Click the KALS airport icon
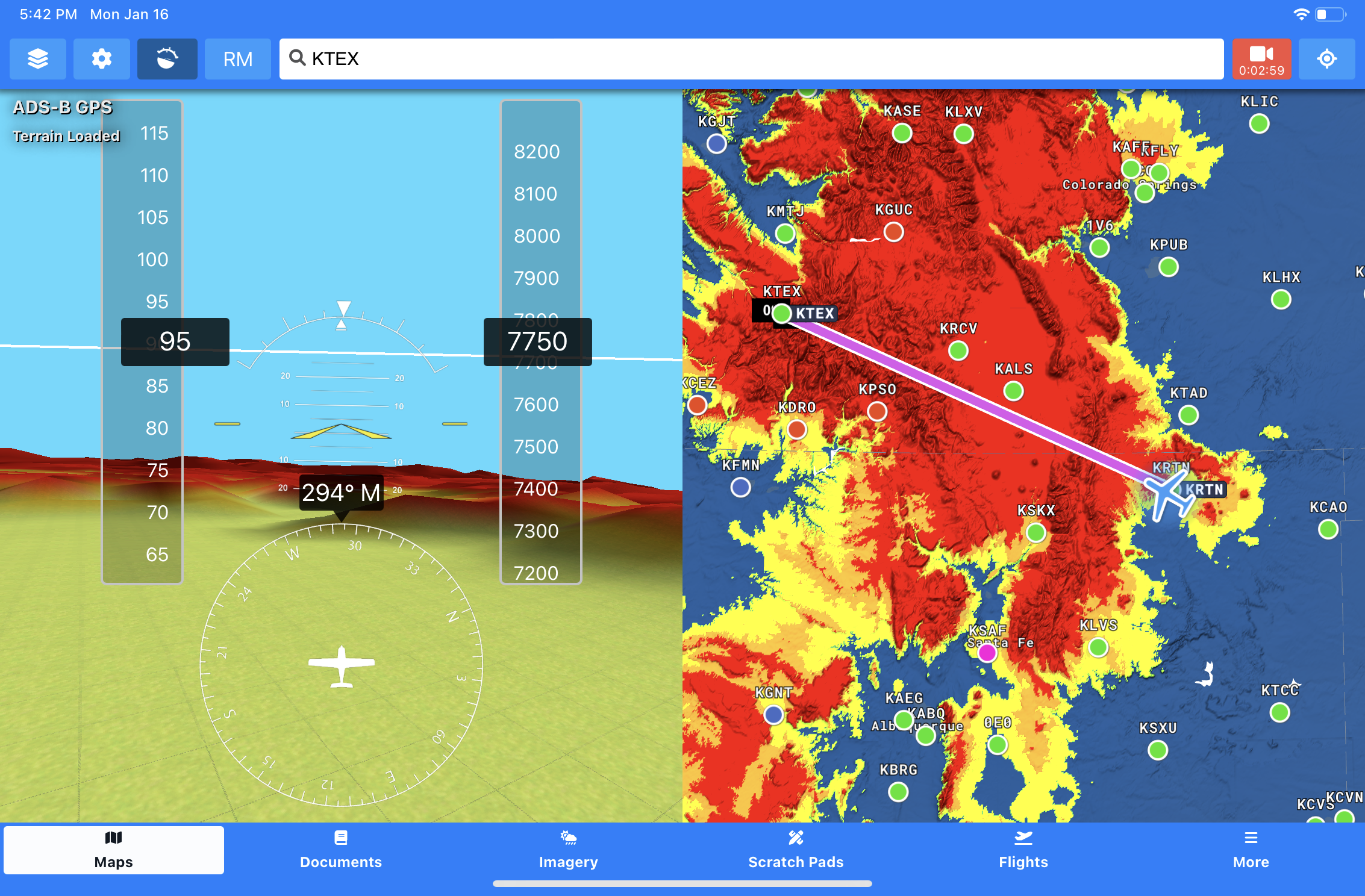This screenshot has height=896, width=1365. coord(1011,393)
